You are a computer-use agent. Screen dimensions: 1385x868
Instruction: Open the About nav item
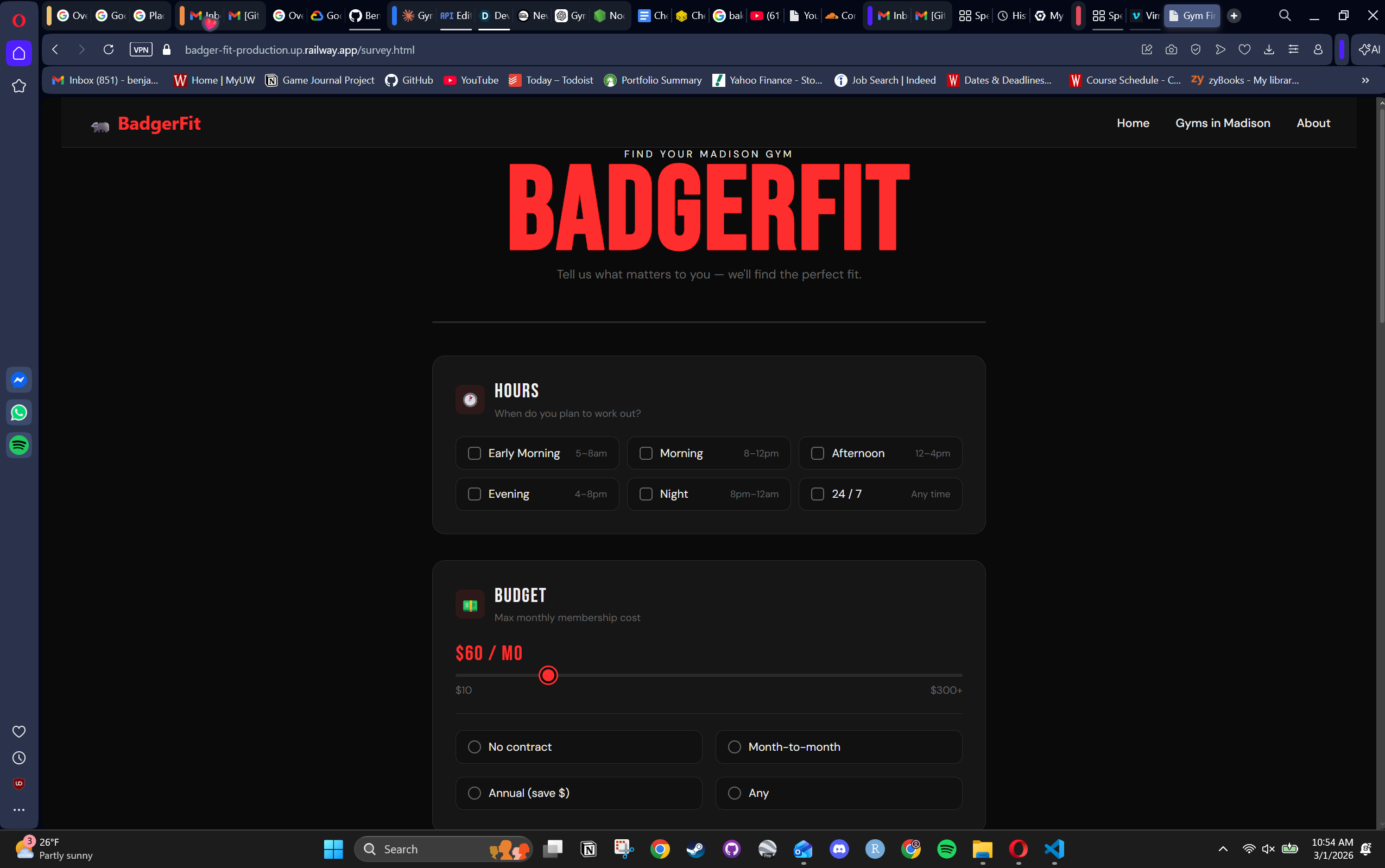(1313, 123)
